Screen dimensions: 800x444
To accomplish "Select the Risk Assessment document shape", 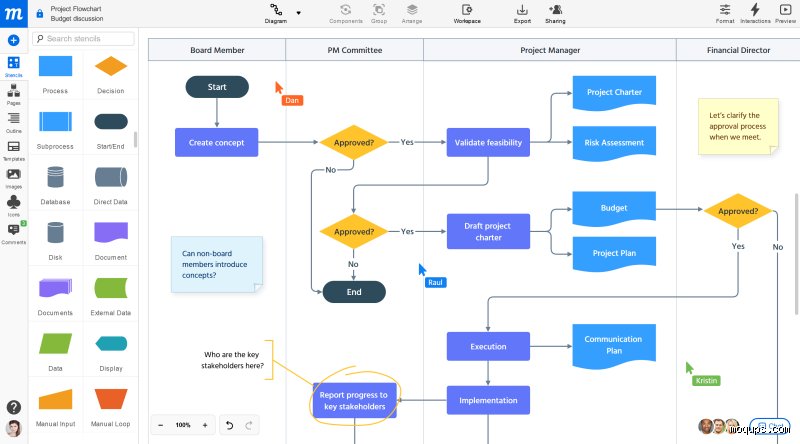I will 614,143.
